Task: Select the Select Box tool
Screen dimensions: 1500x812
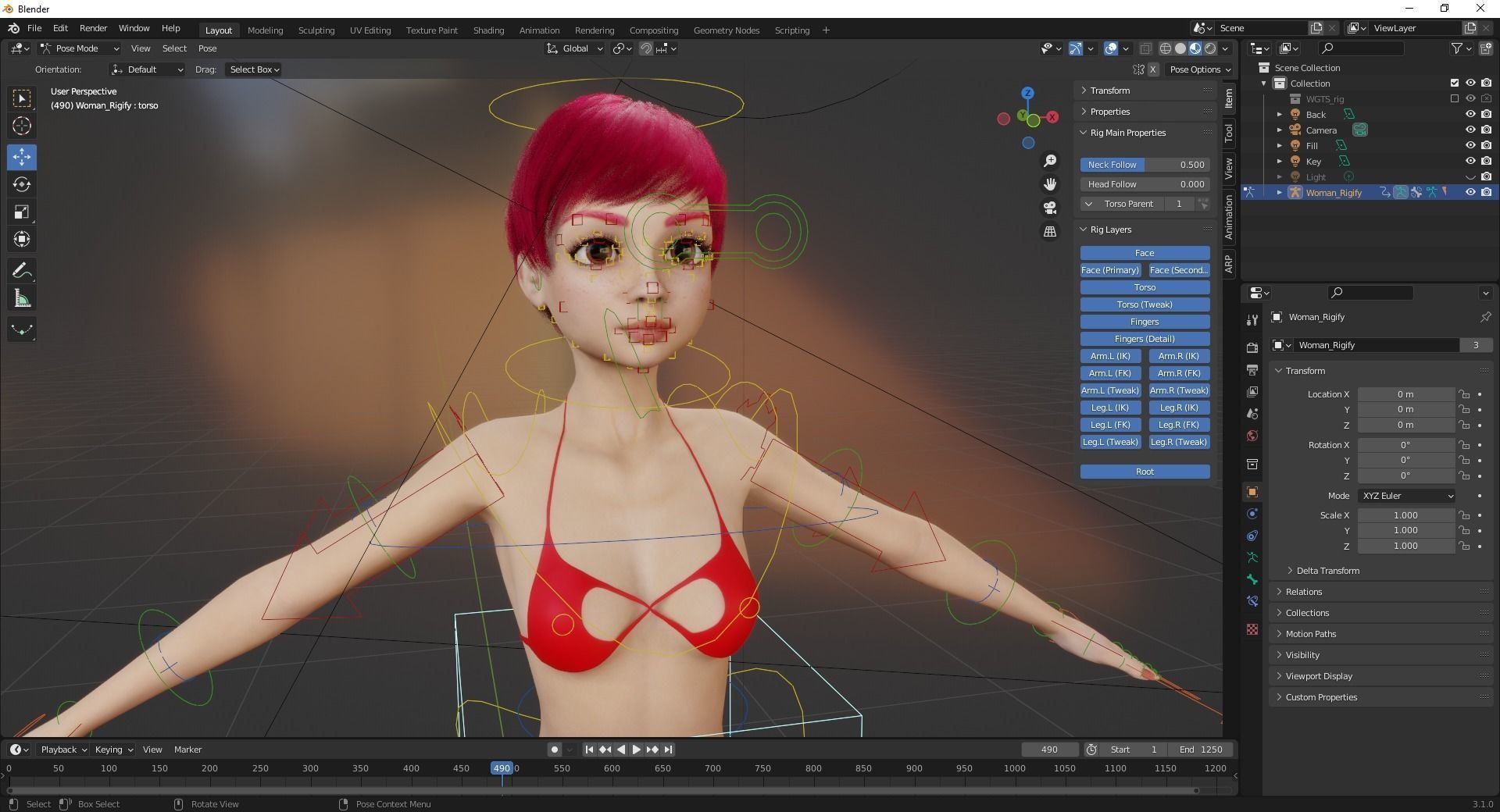Action: [22, 98]
